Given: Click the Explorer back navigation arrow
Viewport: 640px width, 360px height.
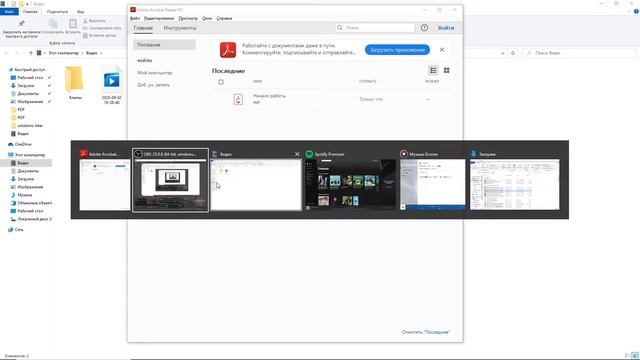Looking at the screenshot, I should 6,53.
